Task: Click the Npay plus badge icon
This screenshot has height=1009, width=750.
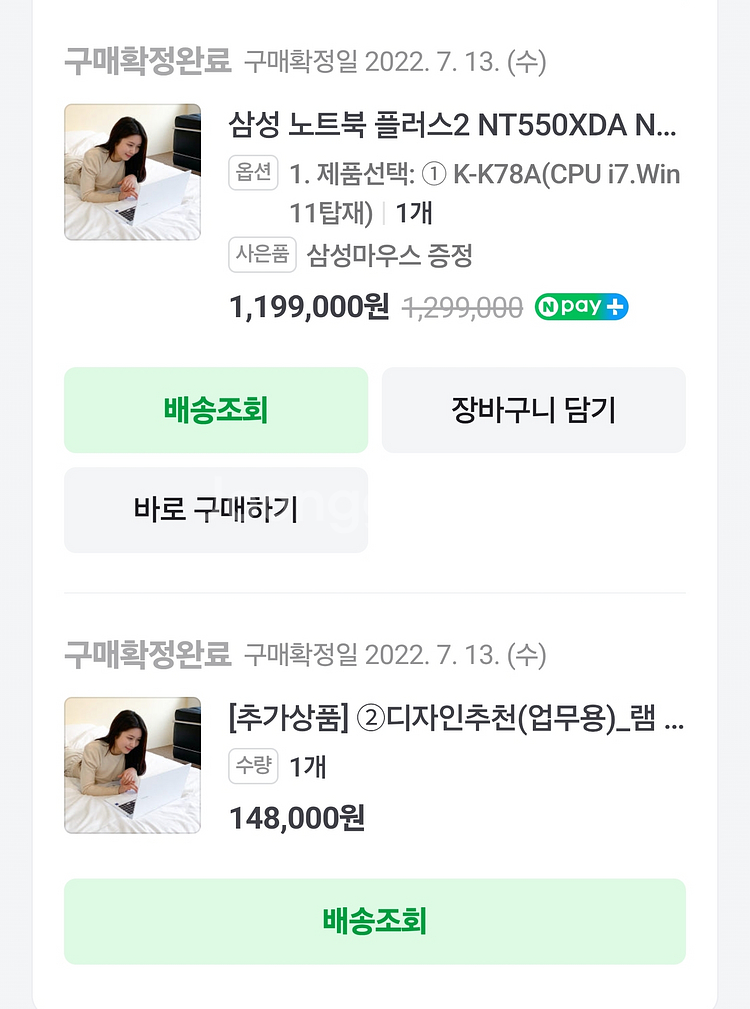Action: coord(581,307)
